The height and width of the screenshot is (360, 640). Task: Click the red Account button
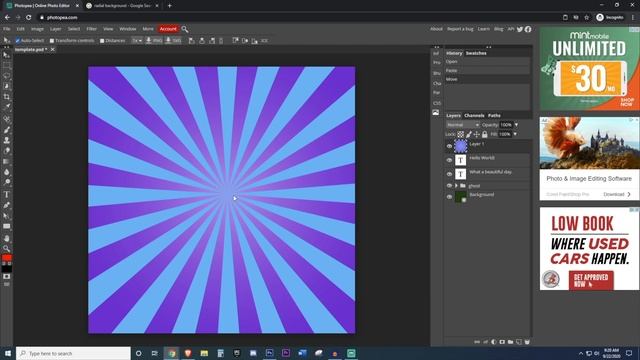click(x=168, y=29)
